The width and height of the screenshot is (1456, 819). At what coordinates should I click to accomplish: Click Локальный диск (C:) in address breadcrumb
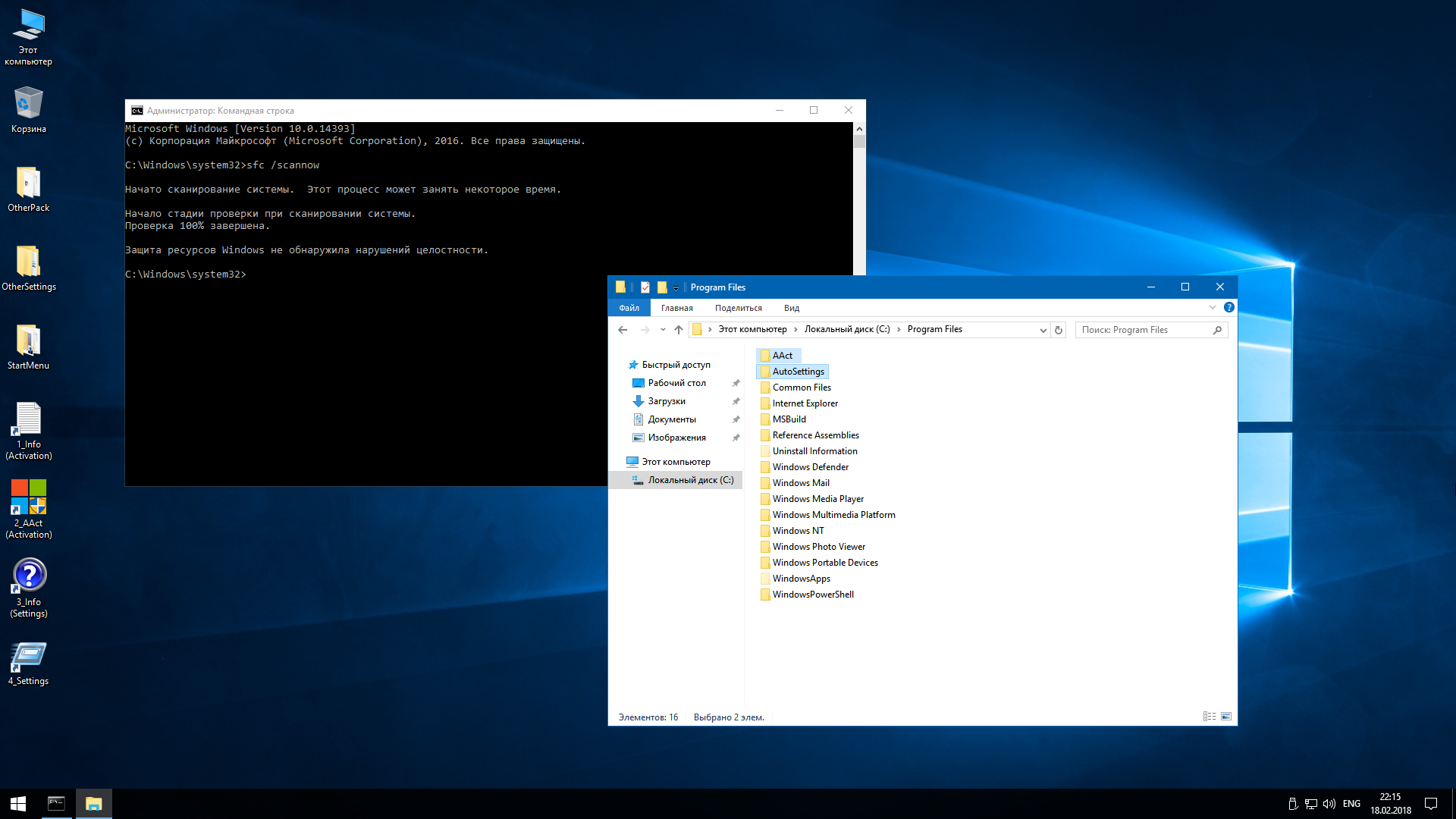[x=846, y=329]
